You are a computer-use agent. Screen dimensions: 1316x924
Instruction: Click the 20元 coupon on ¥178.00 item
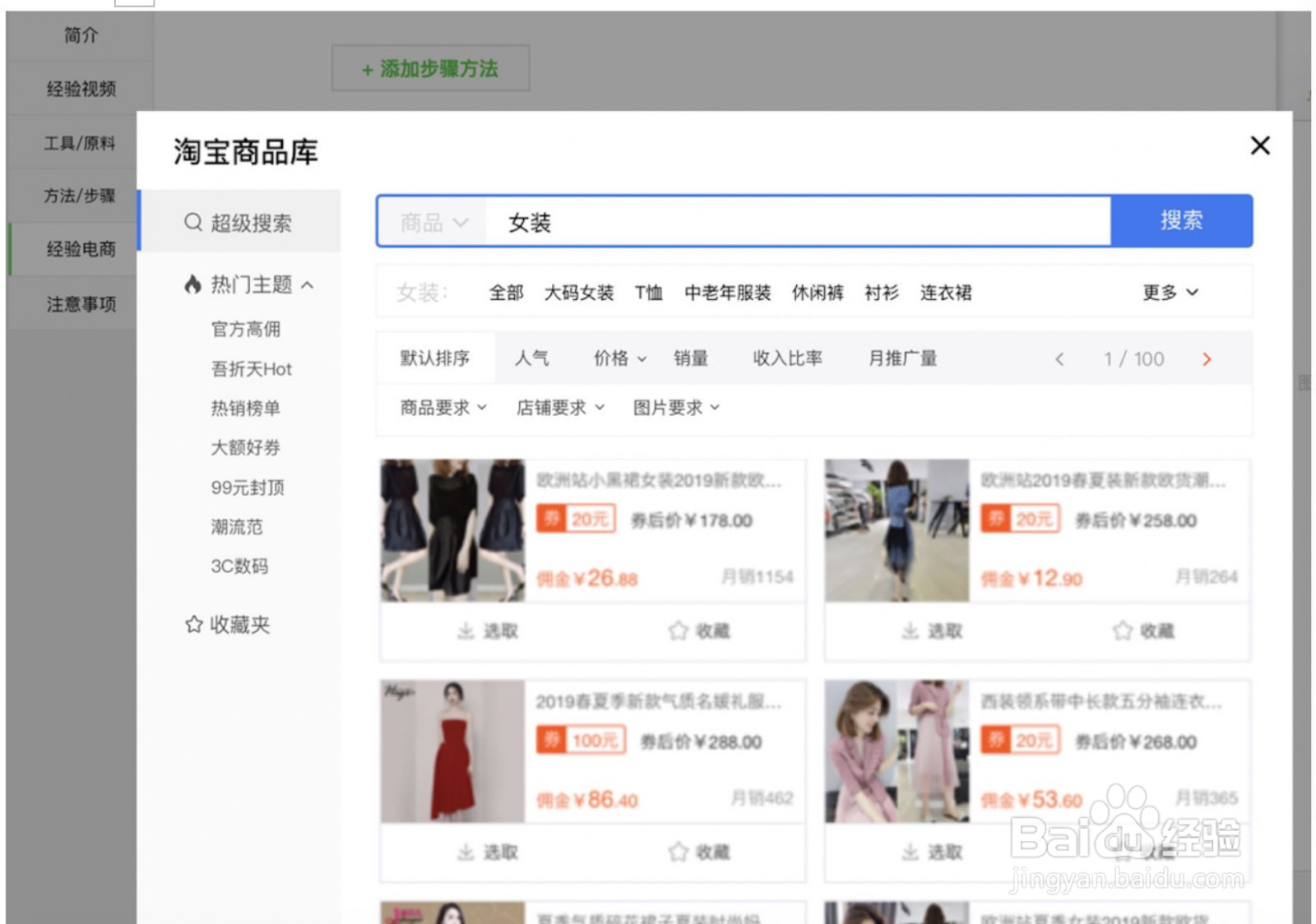pyautogui.click(x=576, y=520)
